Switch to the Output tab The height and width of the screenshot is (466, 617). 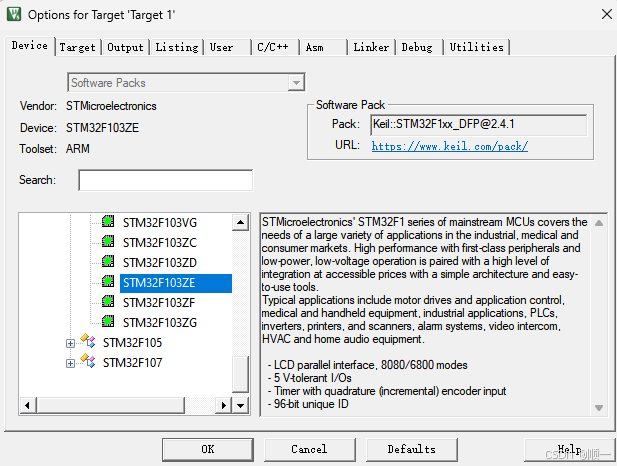click(125, 47)
